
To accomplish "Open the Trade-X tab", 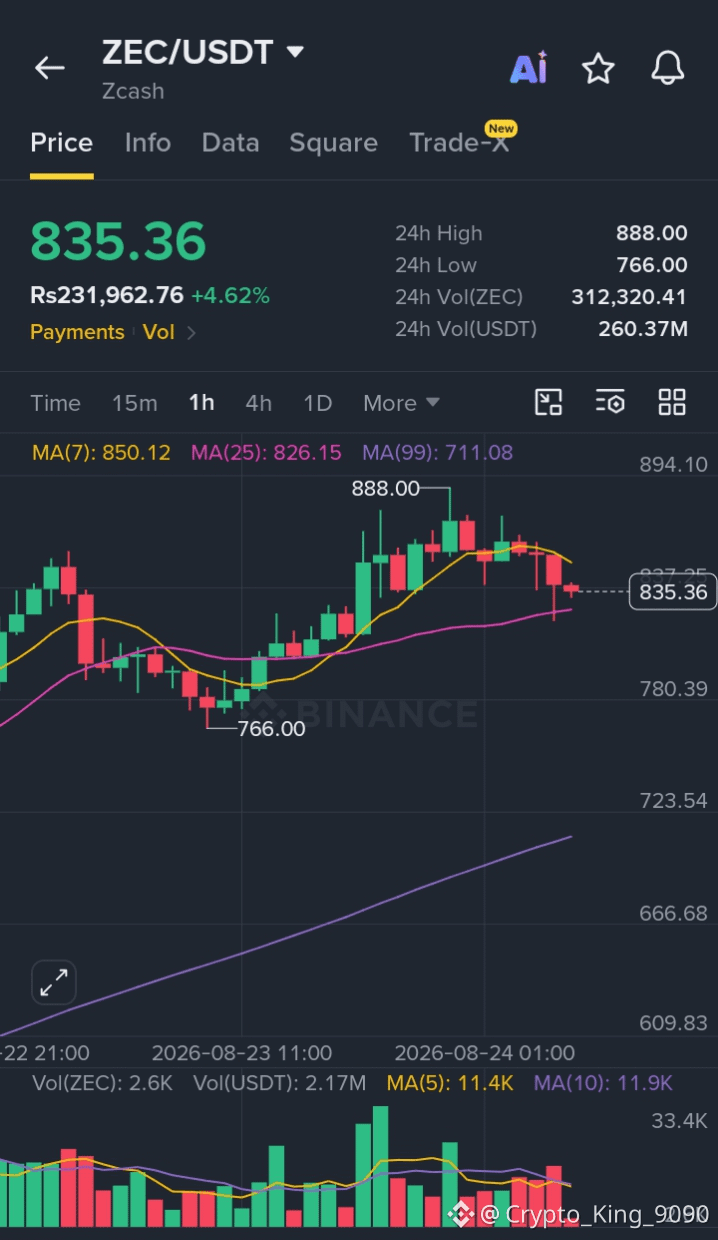I will pyautogui.click(x=459, y=143).
